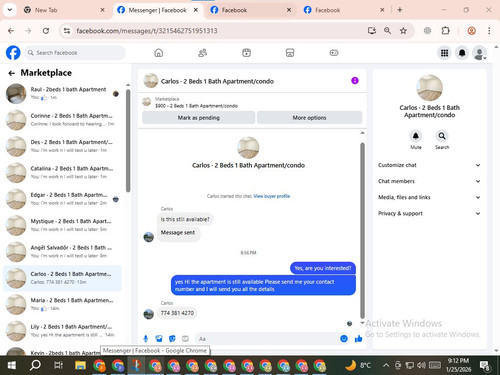Click the Facebook logo
The height and width of the screenshot is (375, 500).
[x=13, y=53]
